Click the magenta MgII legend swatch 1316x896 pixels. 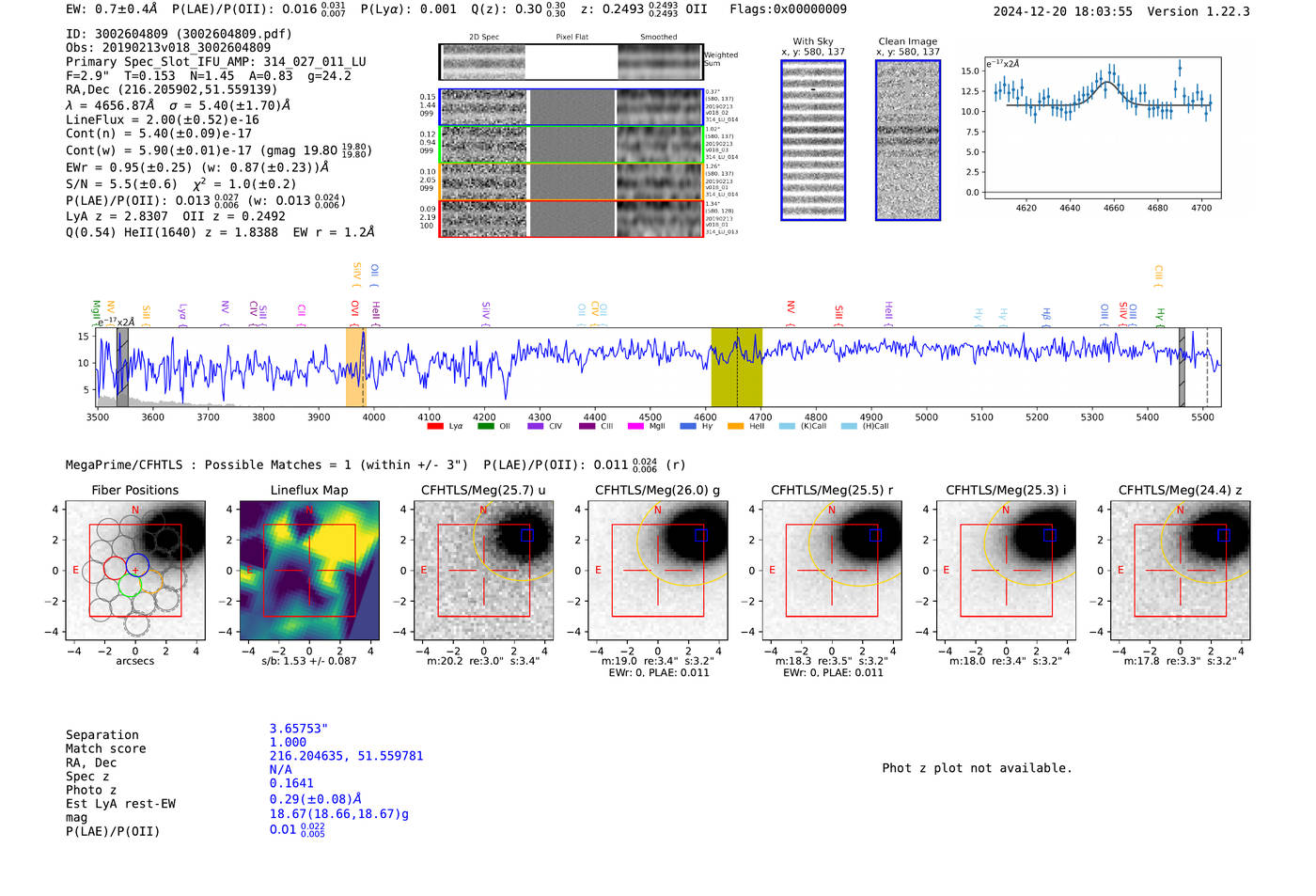point(636,426)
